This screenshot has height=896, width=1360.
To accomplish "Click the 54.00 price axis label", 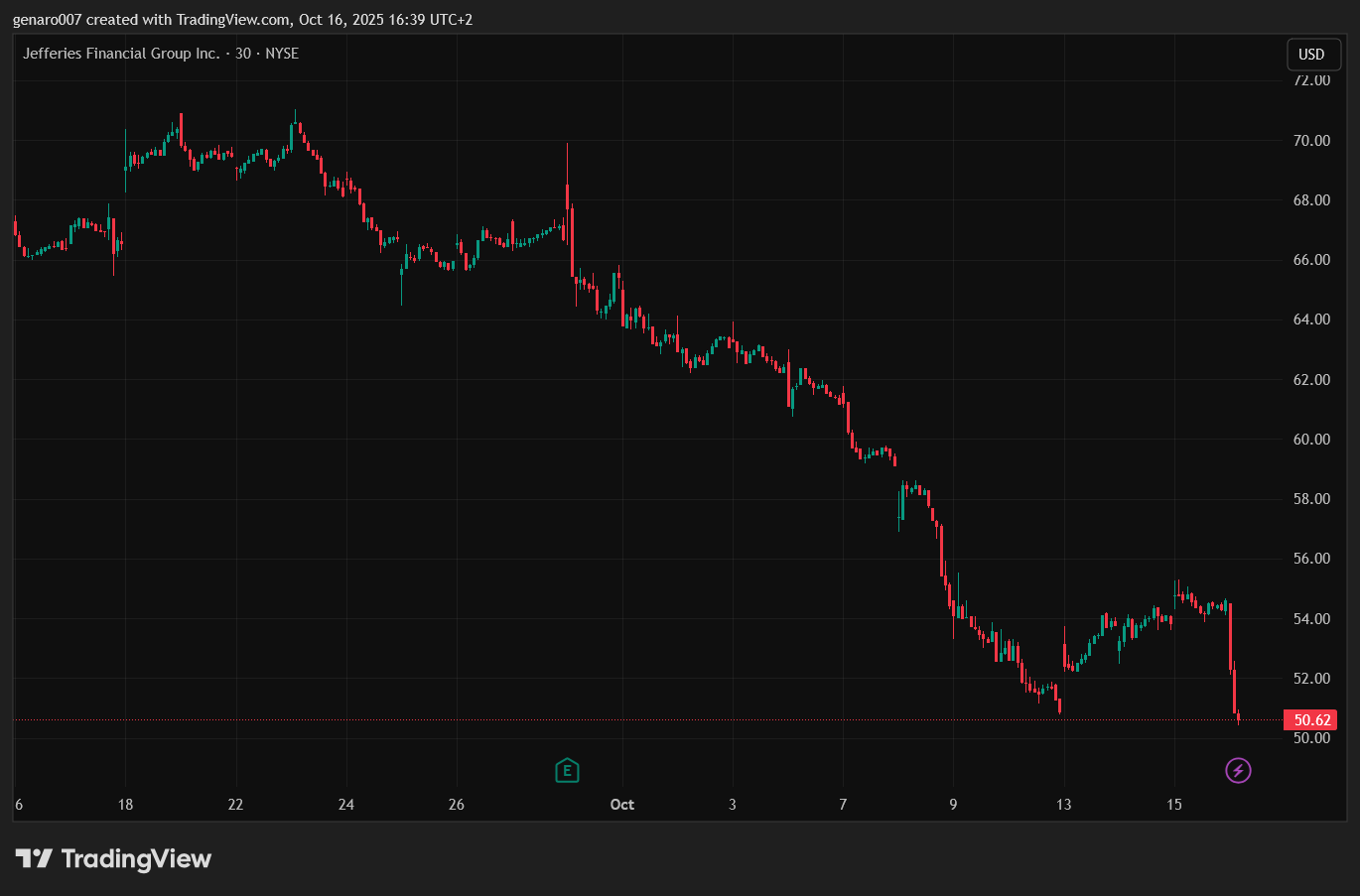I will pyautogui.click(x=1311, y=619).
